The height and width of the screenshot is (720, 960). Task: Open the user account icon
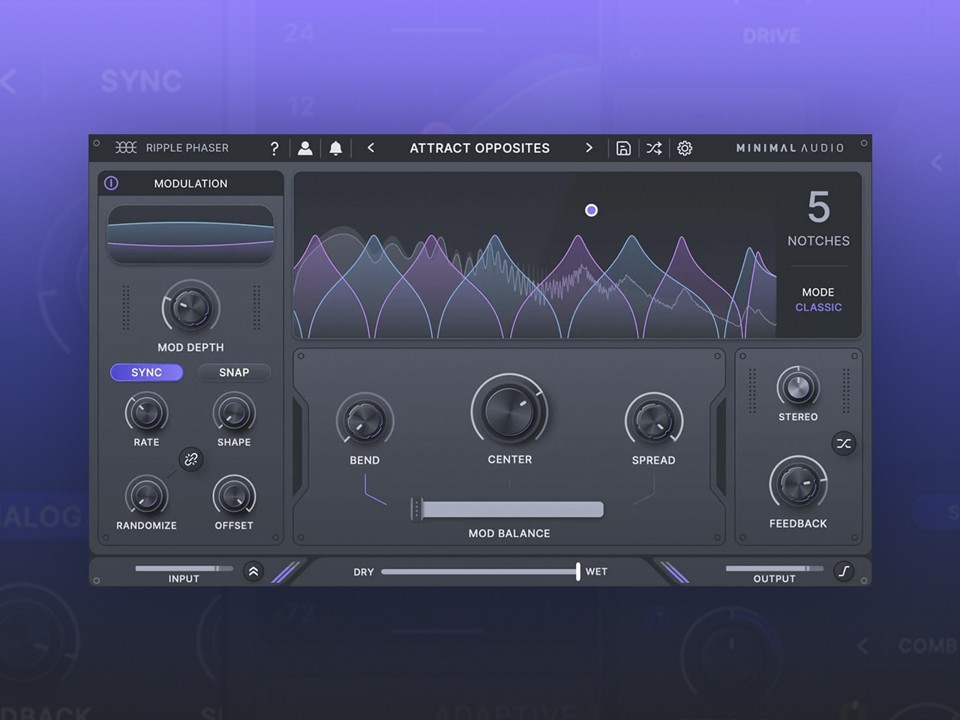(305, 148)
